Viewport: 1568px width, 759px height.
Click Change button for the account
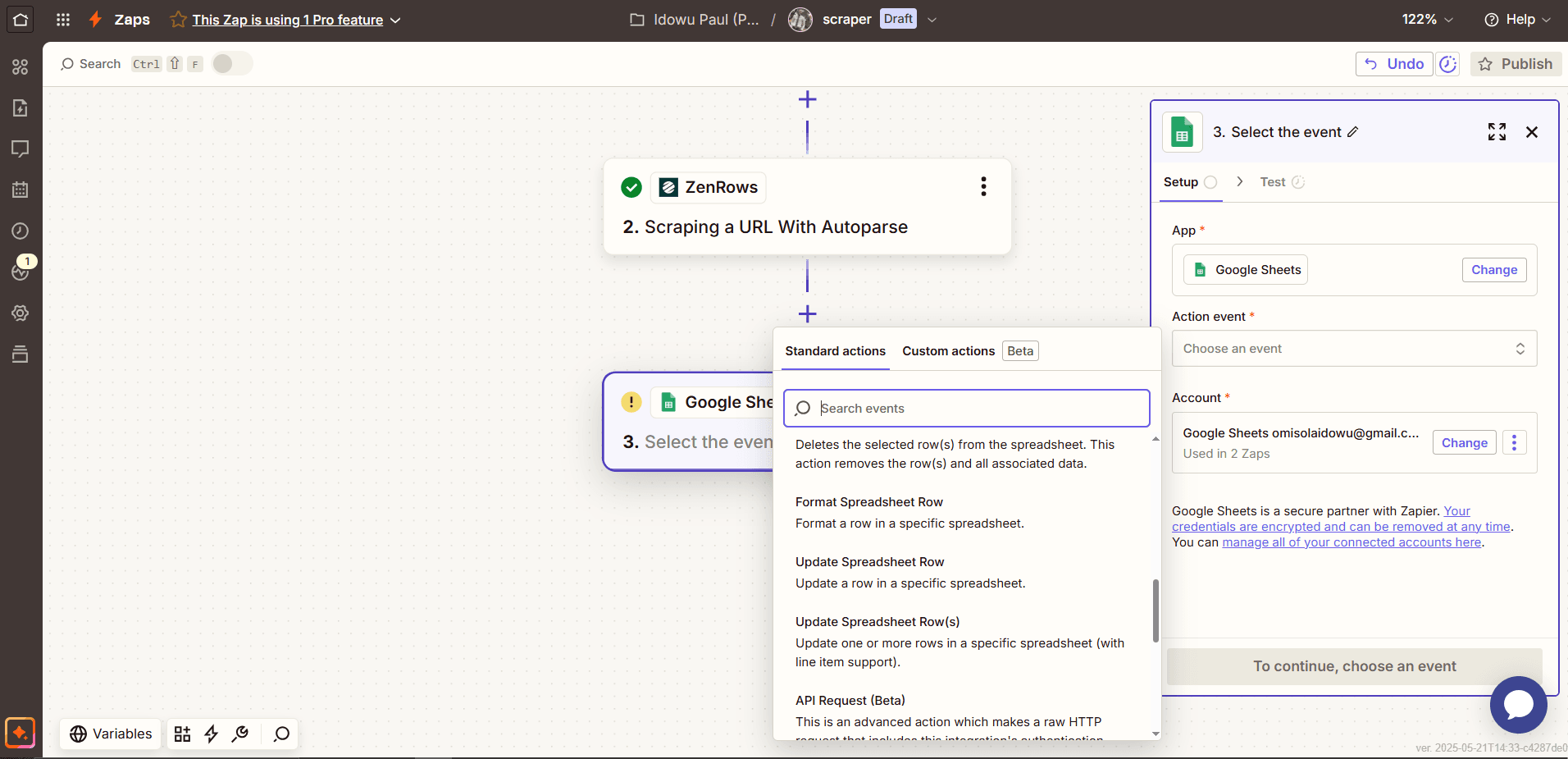click(x=1464, y=443)
